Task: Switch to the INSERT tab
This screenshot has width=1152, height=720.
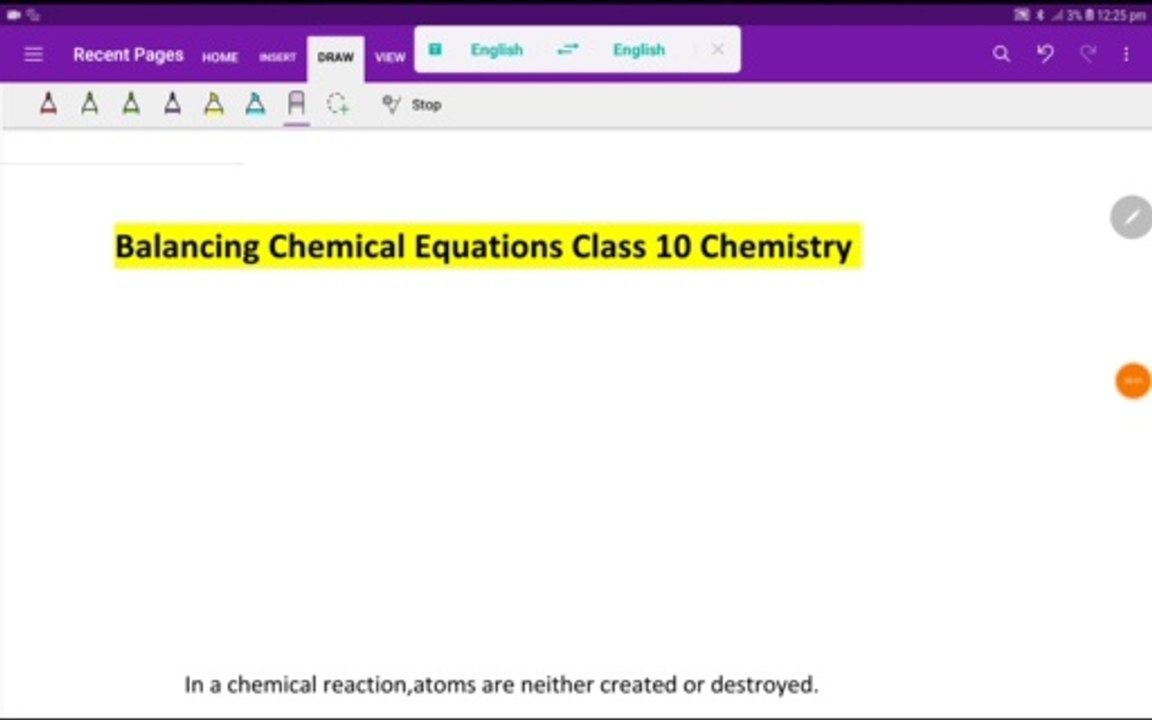Action: point(277,57)
